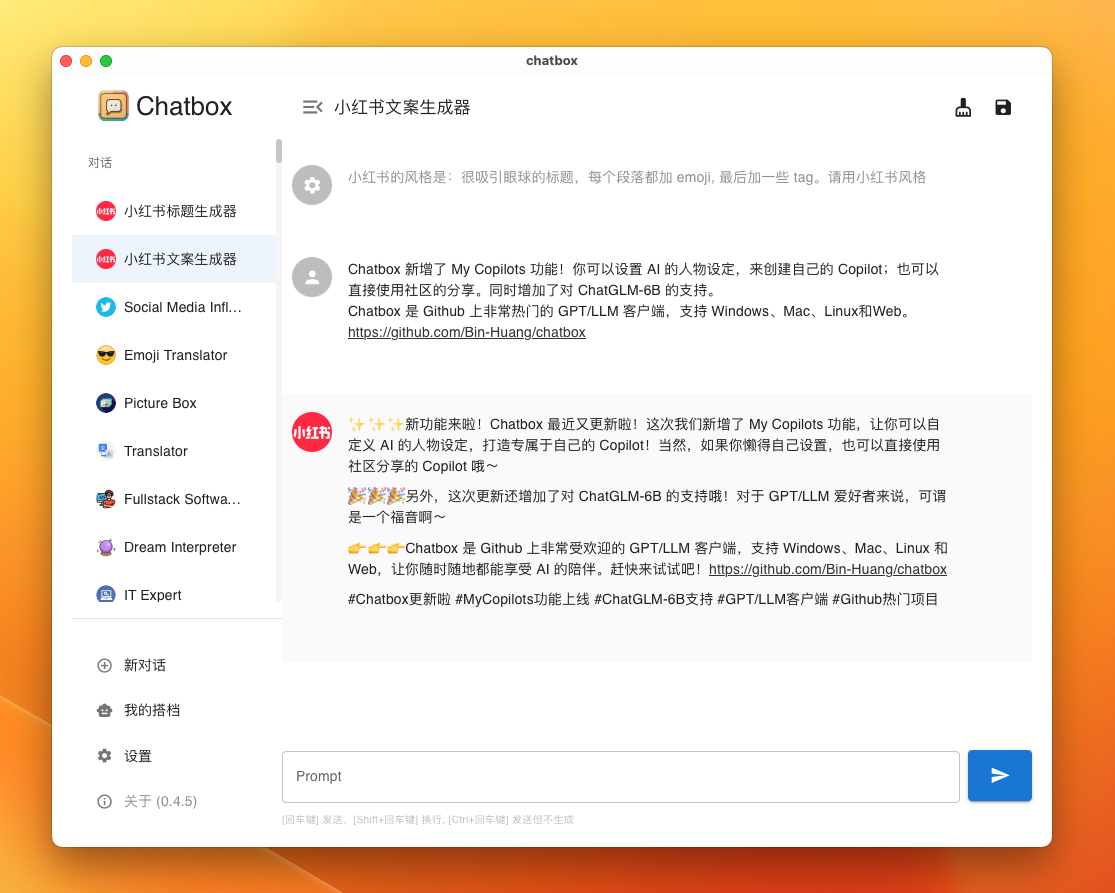Minimize the chatbox window

[86, 61]
